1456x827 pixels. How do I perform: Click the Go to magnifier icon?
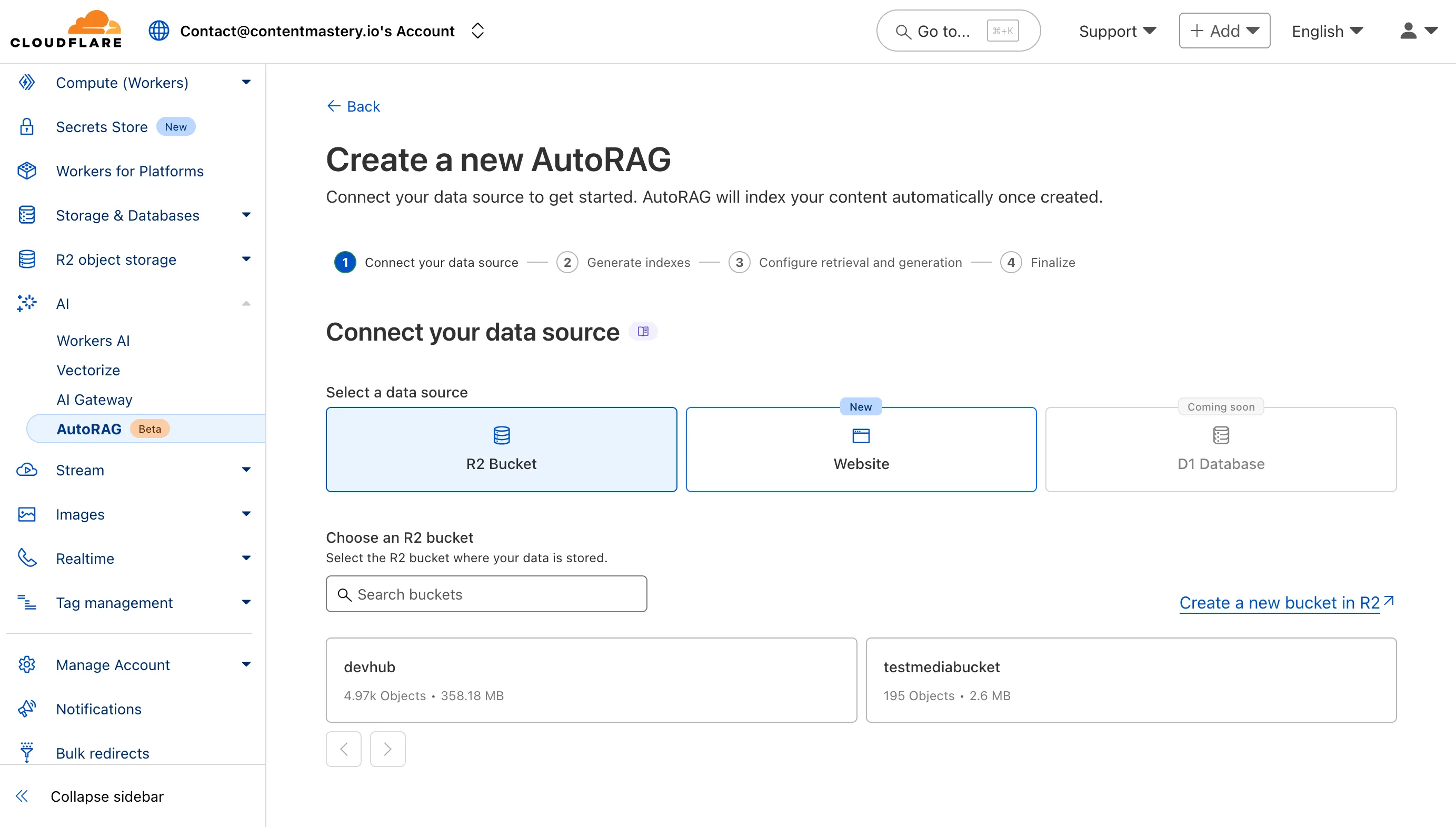(x=902, y=31)
